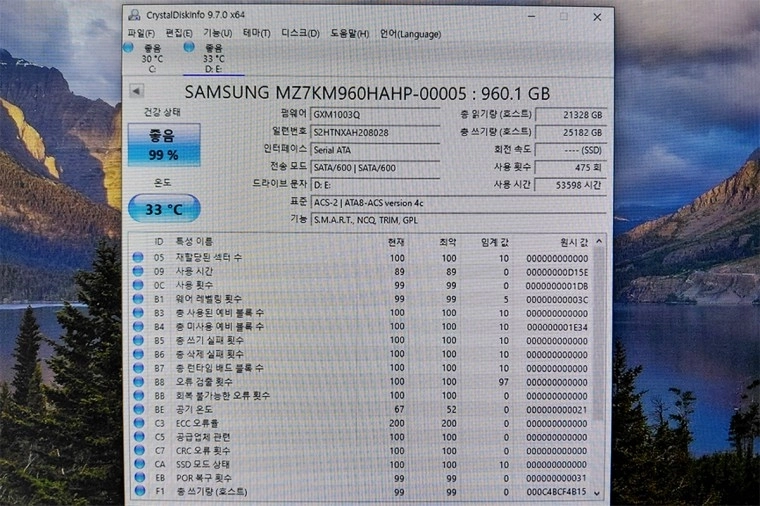Click rotation rate value ---- (SSD)
The image size is (760, 506).
[x=570, y=150]
